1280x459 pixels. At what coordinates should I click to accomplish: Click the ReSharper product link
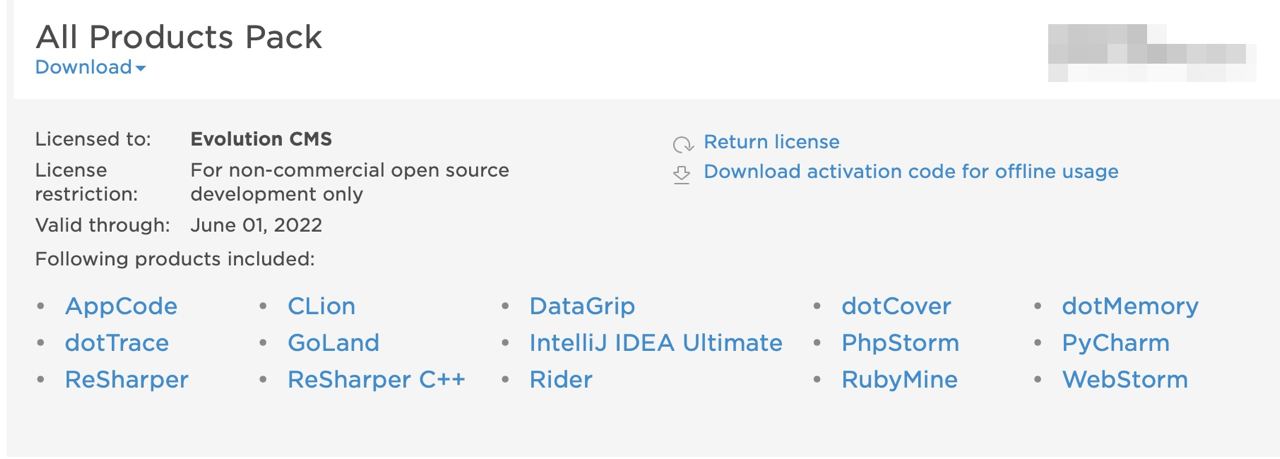pyautogui.click(x=127, y=380)
